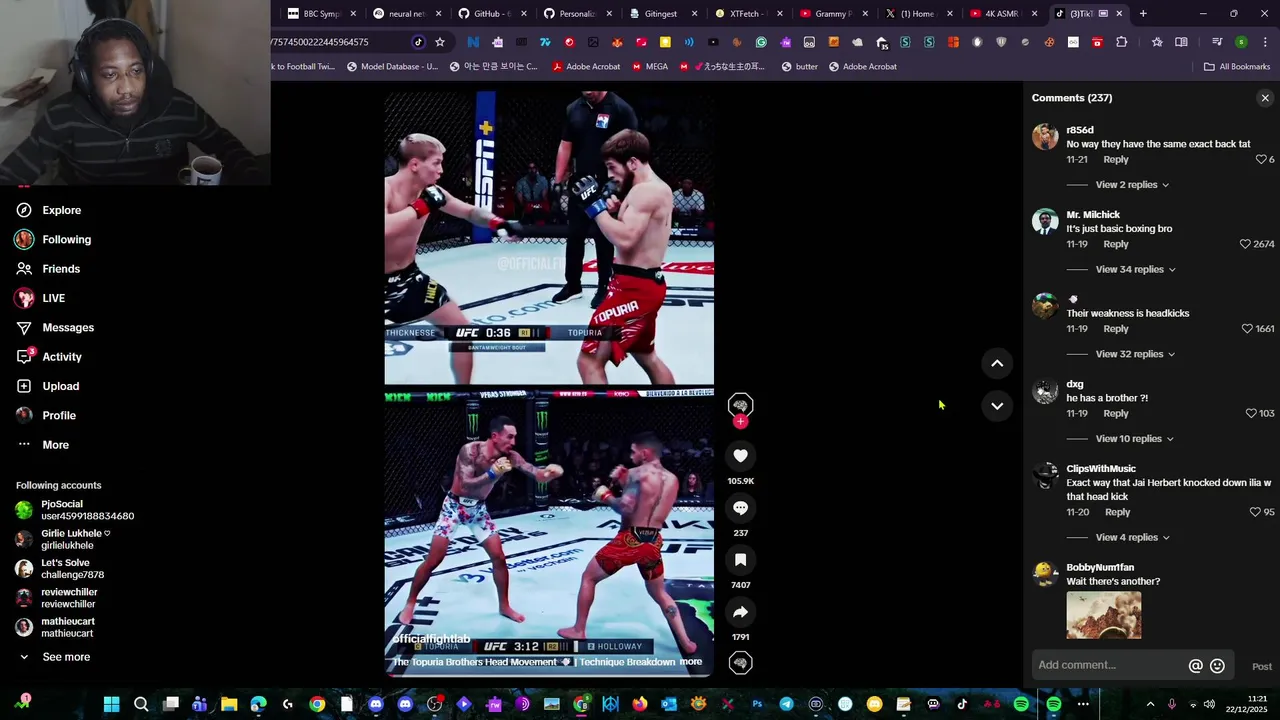Open the emoji picker in comment box
Viewport: 1280px width, 720px height.
[1217, 666]
